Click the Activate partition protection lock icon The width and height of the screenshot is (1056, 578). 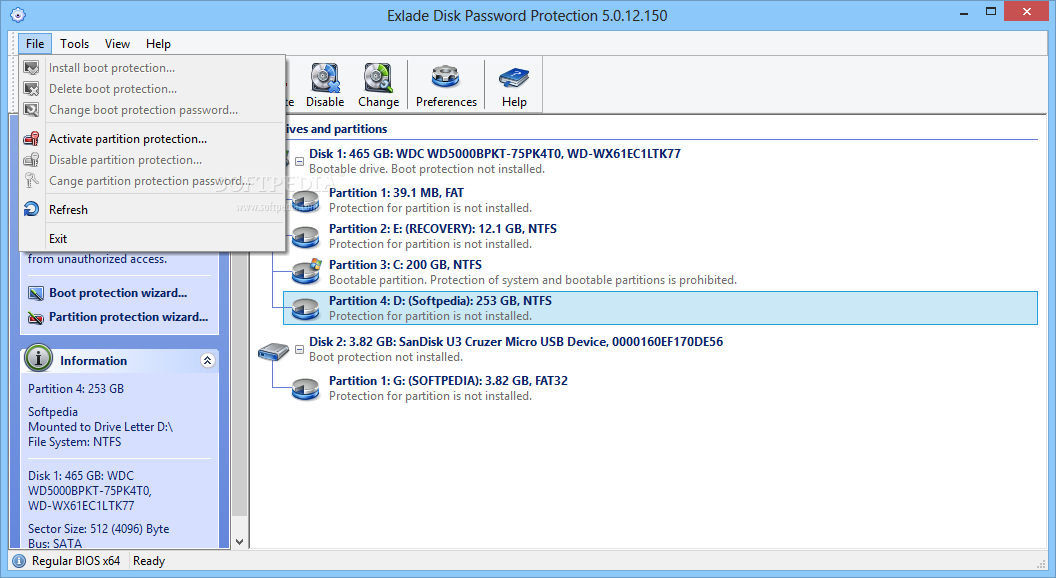(31, 139)
